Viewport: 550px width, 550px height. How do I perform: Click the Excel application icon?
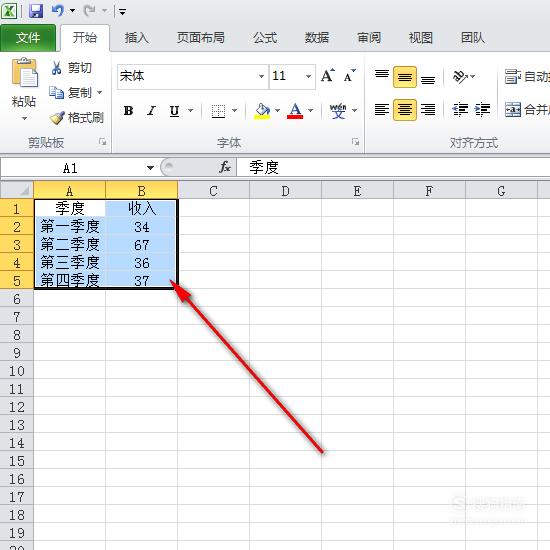(x=9, y=11)
